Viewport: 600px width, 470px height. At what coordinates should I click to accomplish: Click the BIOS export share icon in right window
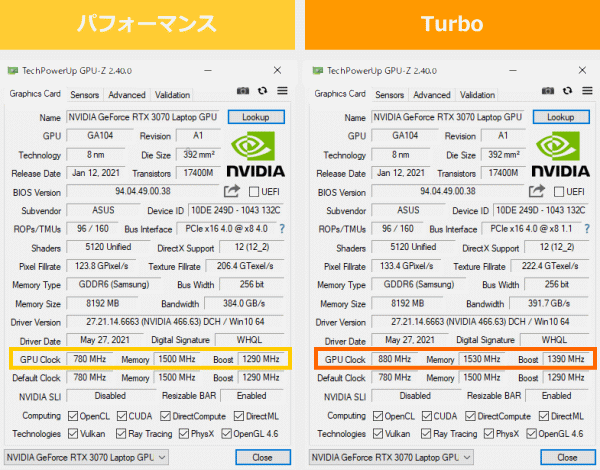click(x=537, y=191)
